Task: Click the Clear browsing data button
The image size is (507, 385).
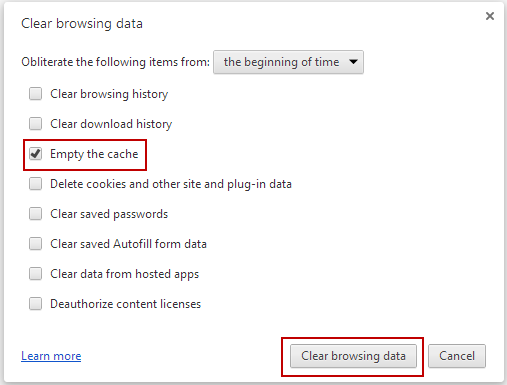Action: (x=353, y=356)
